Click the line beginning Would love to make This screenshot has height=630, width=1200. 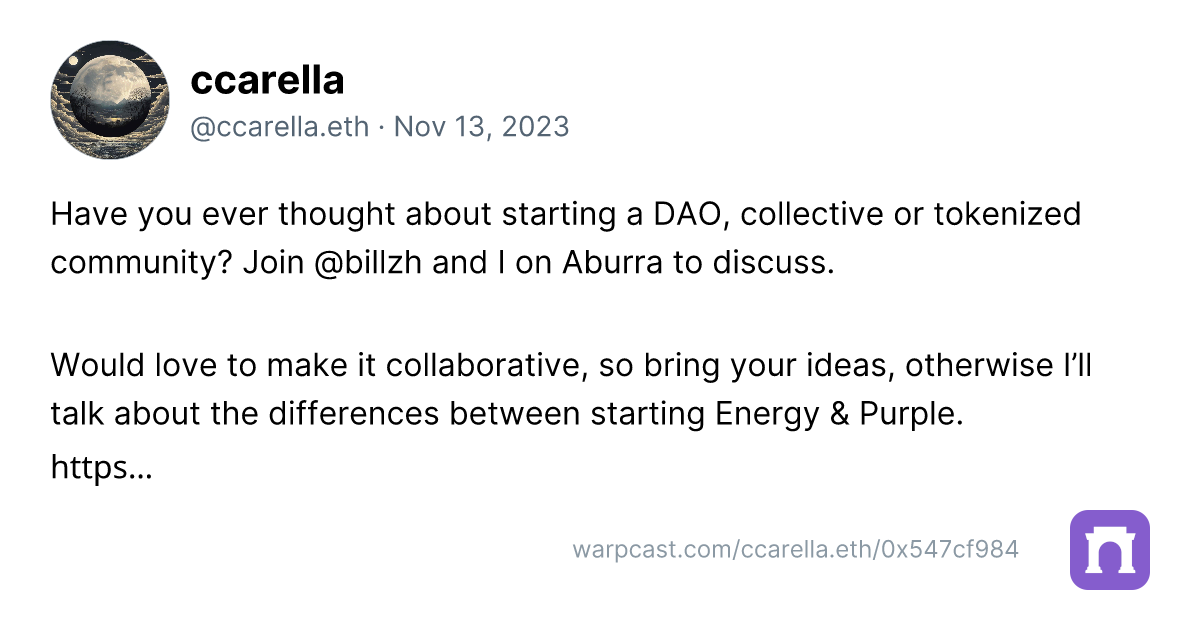pos(571,365)
